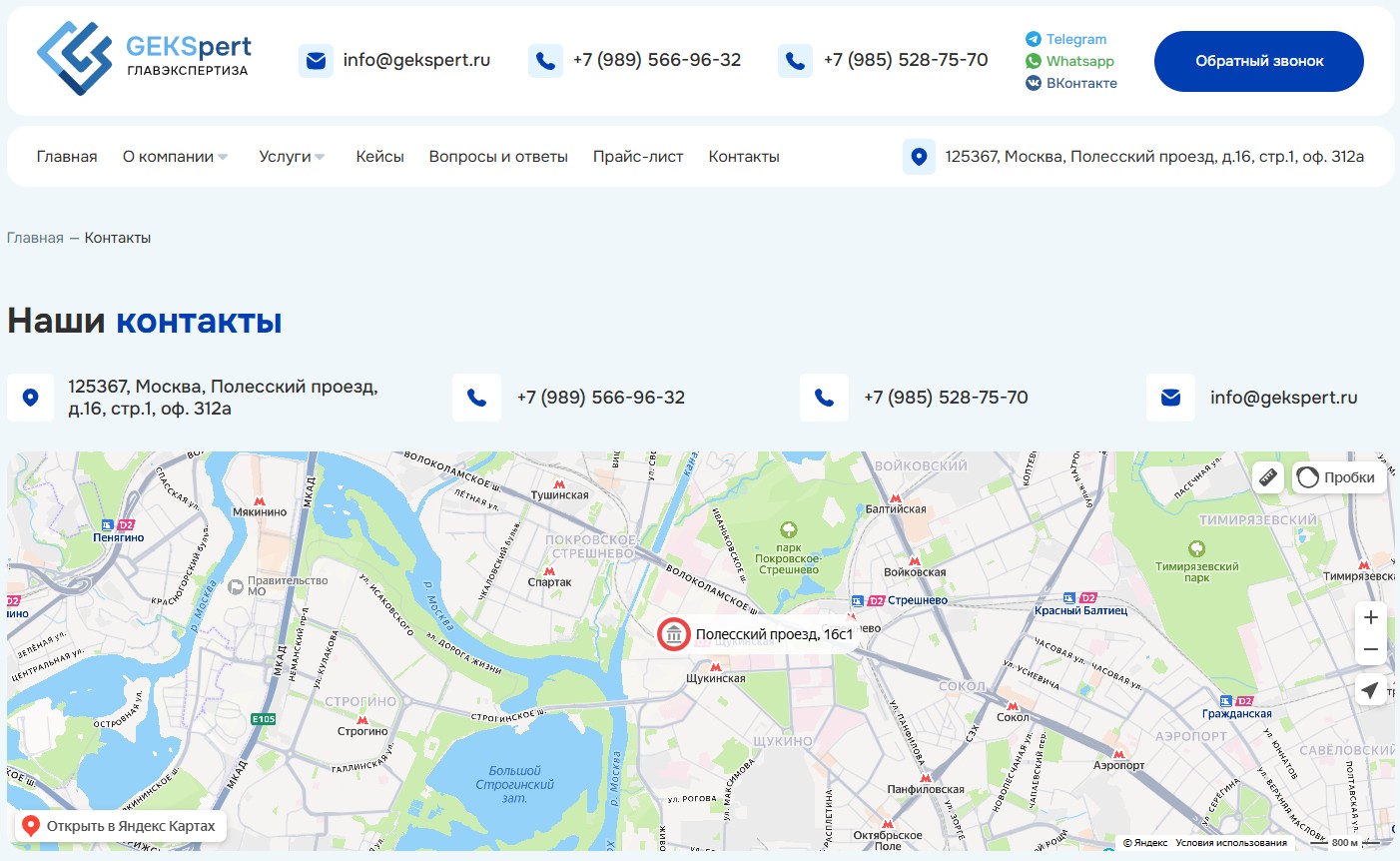The image size is (1400, 861).
Task: Zoom in the map with plus
Action: tap(1371, 617)
